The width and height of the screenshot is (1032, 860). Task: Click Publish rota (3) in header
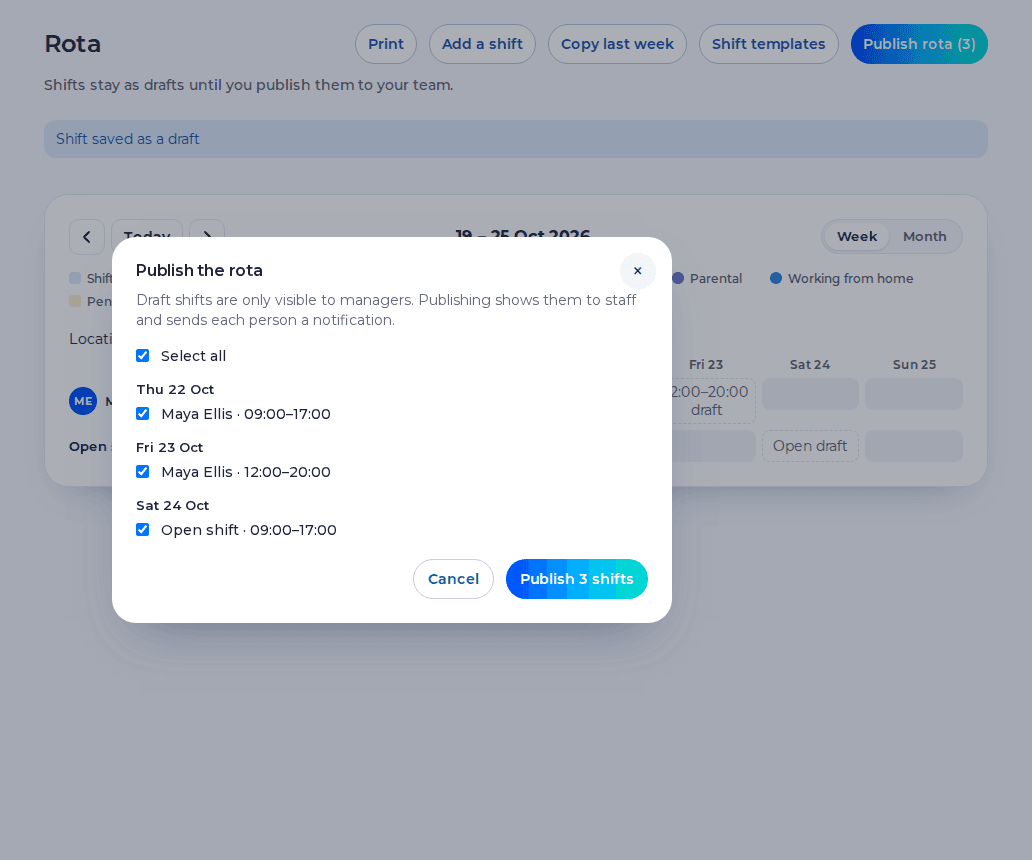coord(919,44)
